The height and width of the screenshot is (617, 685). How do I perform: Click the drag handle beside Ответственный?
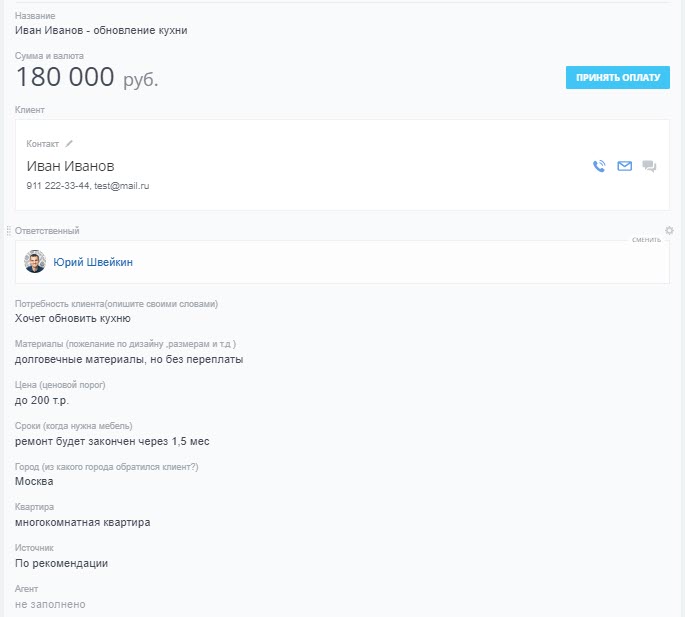pyautogui.click(x=9, y=231)
